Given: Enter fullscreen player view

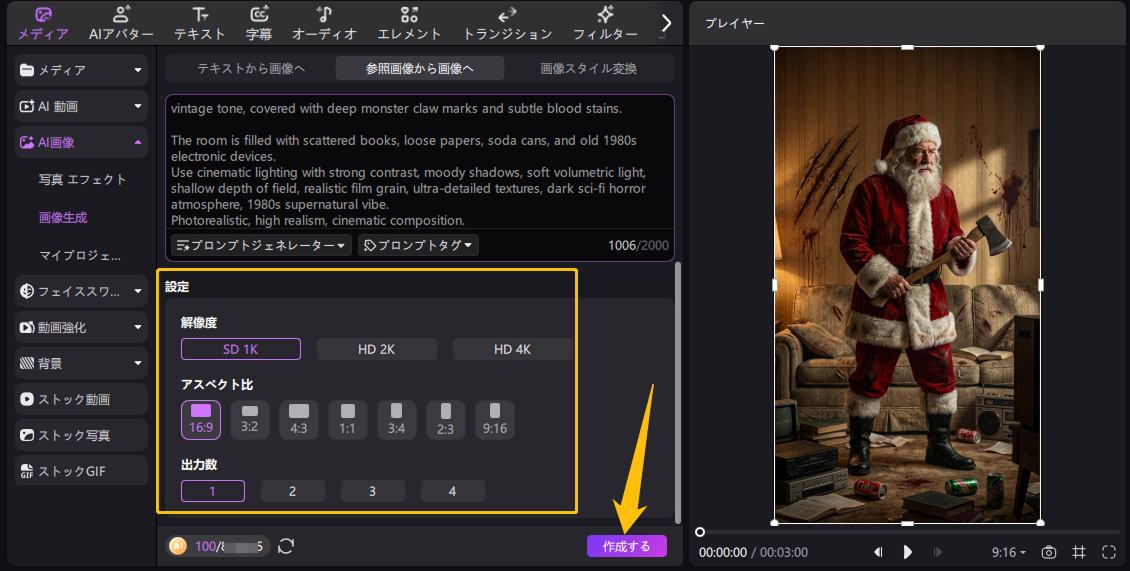Looking at the screenshot, I should tap(1109, 552).
